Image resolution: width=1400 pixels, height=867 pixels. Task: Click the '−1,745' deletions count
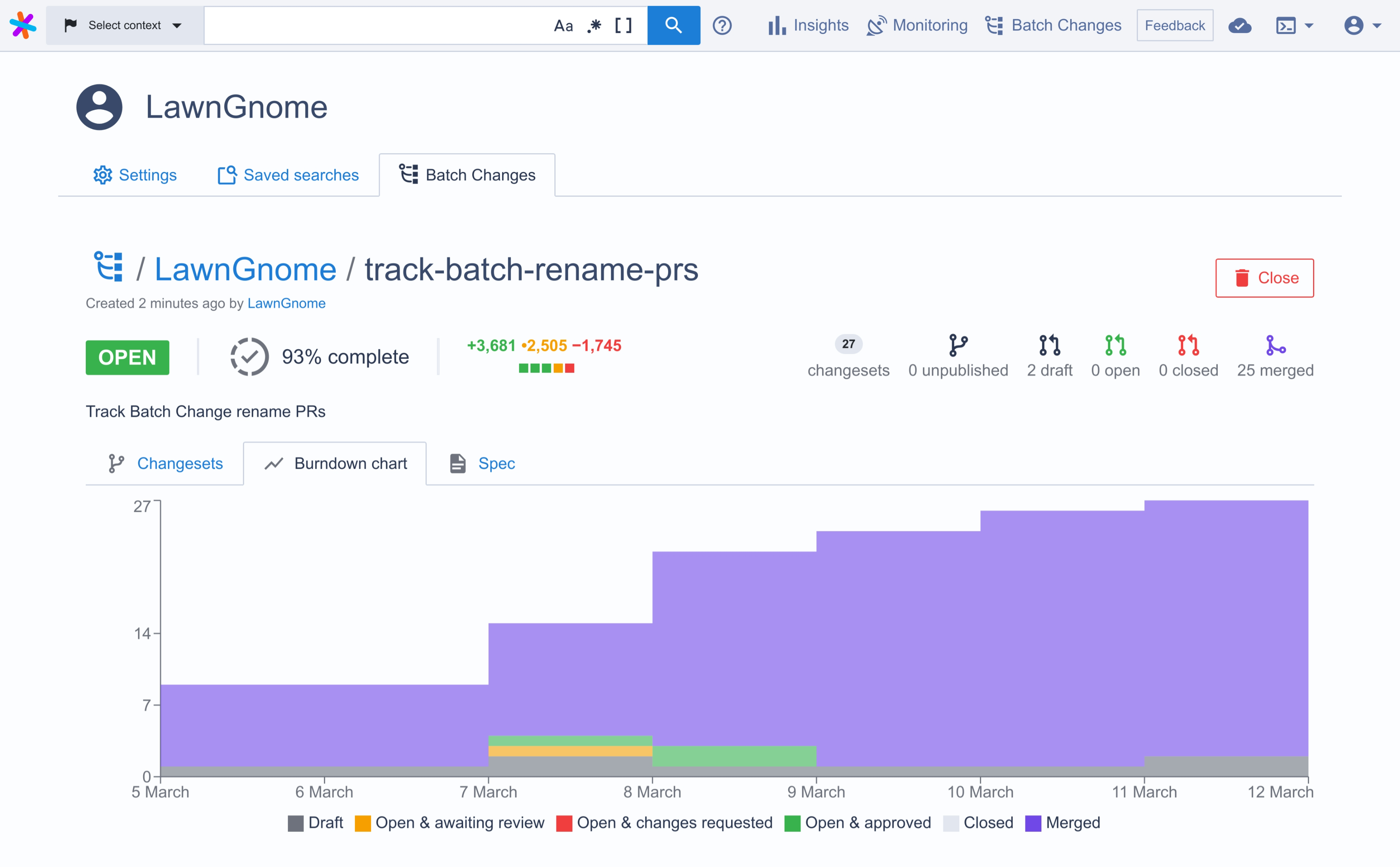597,346
